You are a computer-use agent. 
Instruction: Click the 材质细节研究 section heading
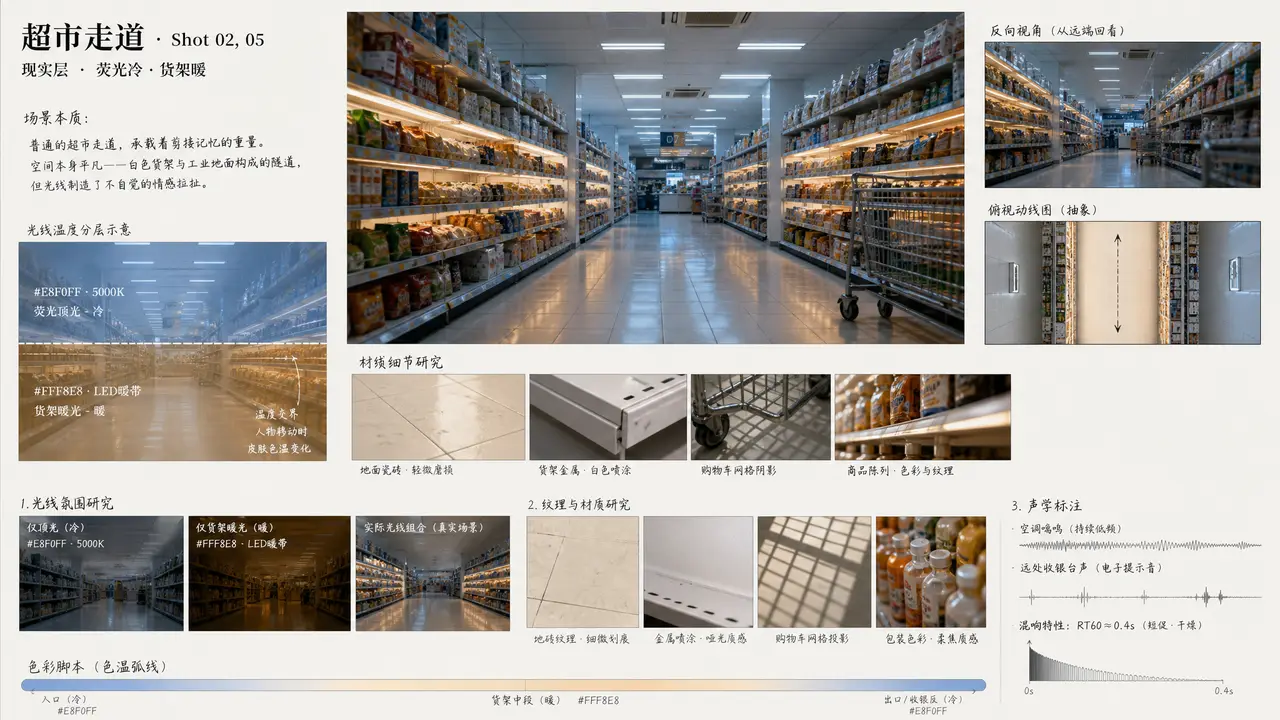coord(401,362)
